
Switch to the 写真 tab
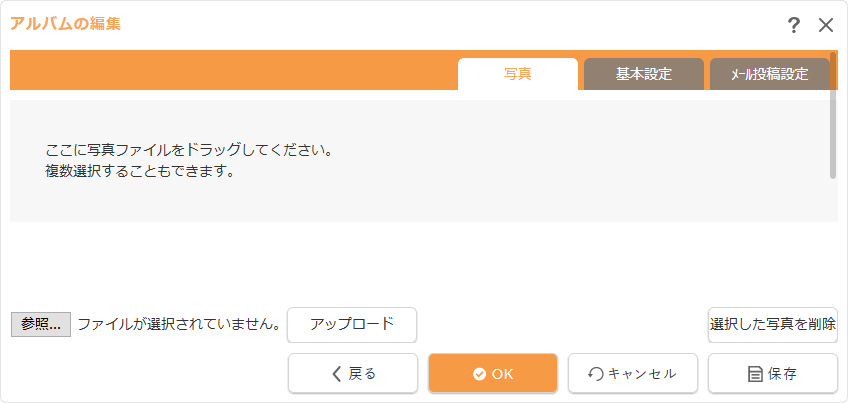(517, 74)
